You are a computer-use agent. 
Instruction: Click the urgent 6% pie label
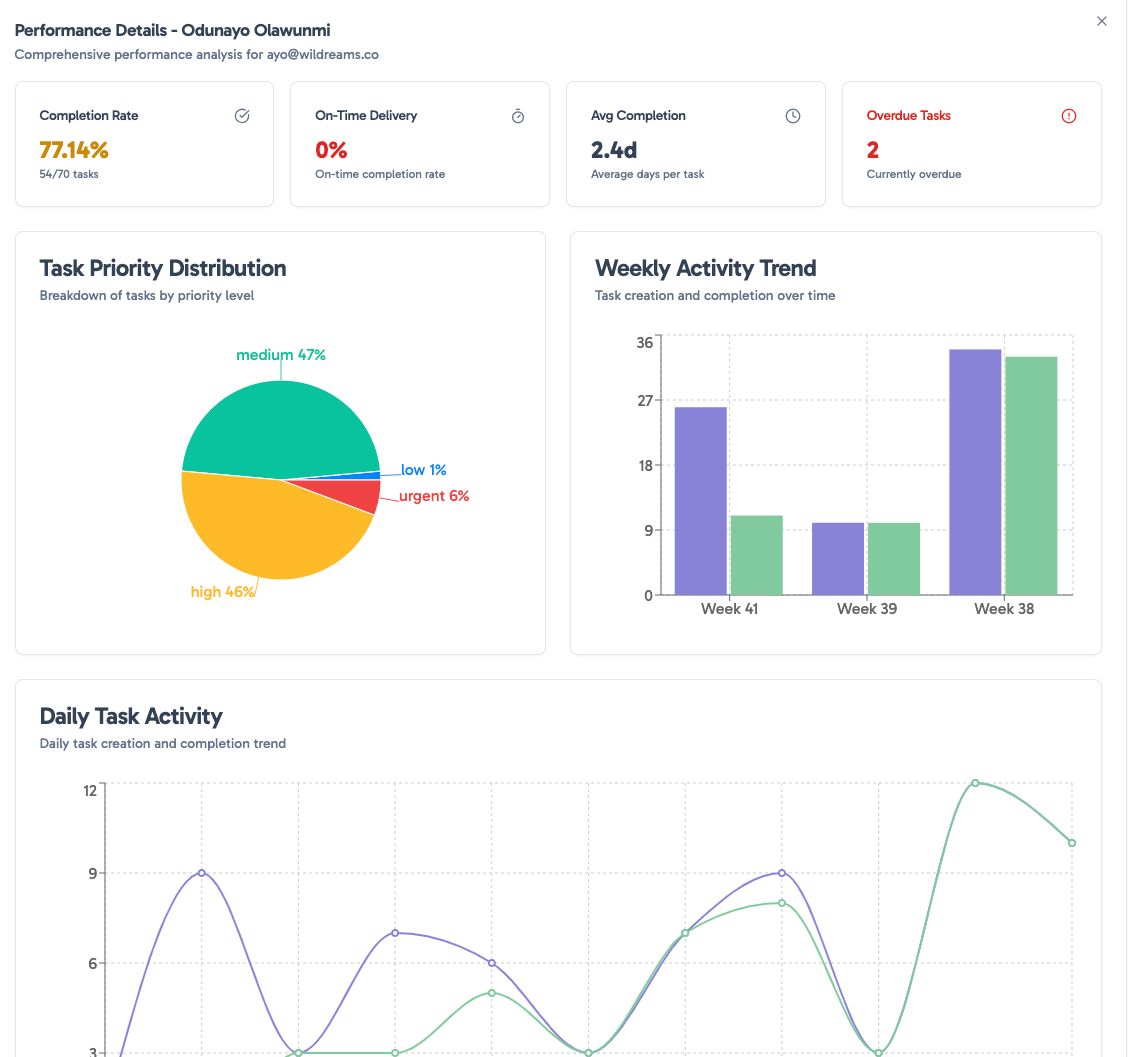point(434,496)
